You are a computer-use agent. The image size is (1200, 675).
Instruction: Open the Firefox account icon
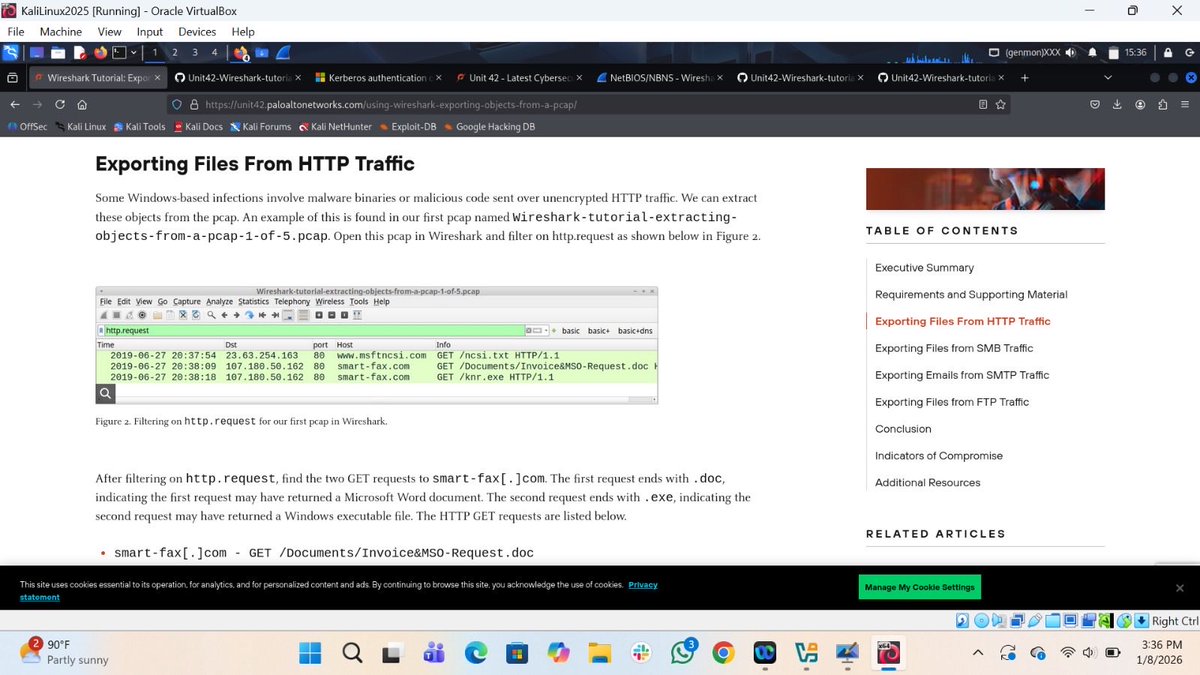tap(1139, 104)
